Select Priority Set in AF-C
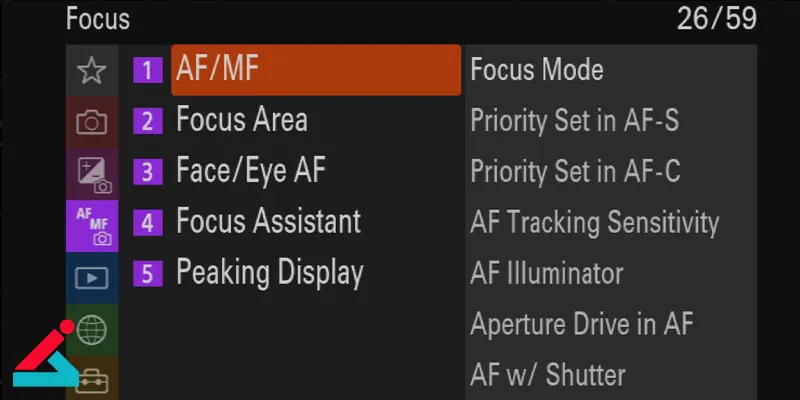Viewport: 800px width, 400px height. coord(575,171)
